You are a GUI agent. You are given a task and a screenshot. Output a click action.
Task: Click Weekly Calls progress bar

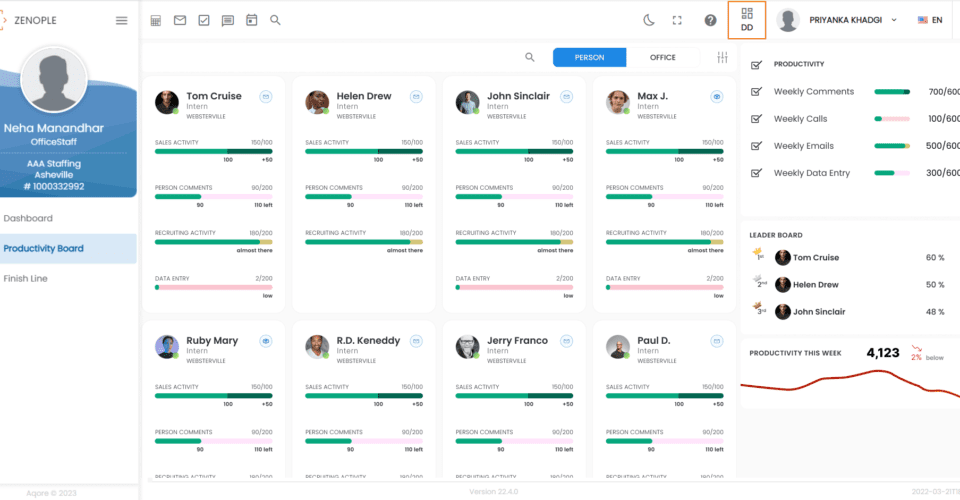click(892, 119)
